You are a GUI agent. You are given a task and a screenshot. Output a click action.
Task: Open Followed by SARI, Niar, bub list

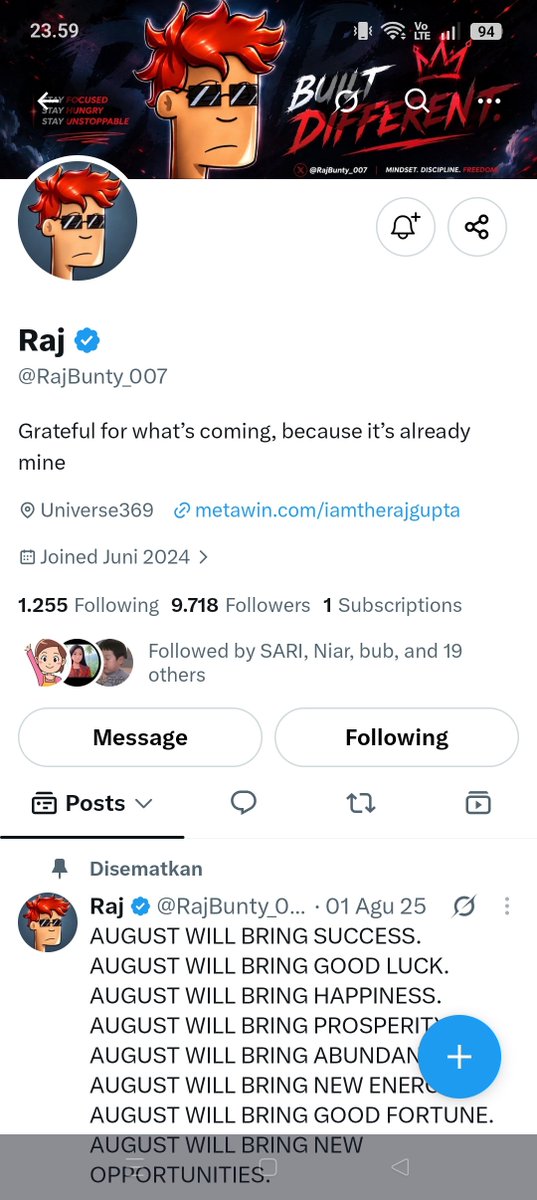(242, 663)
